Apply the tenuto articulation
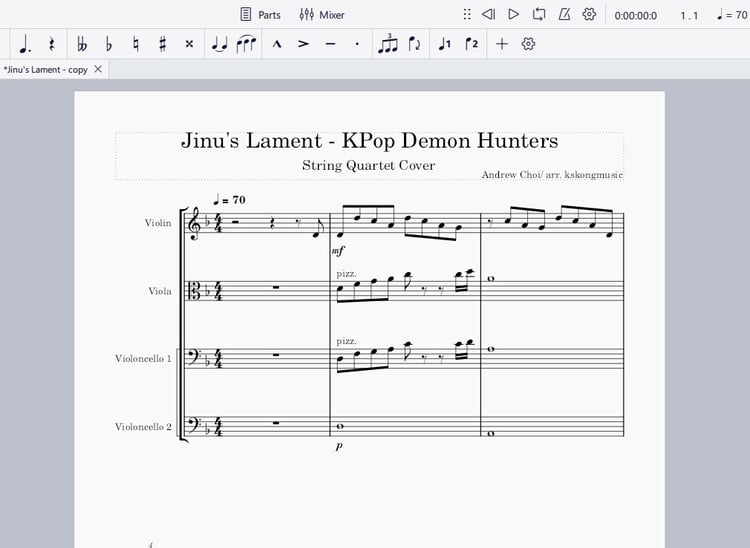Viewport: 750px width, 548px height. (x=330, y=44)
